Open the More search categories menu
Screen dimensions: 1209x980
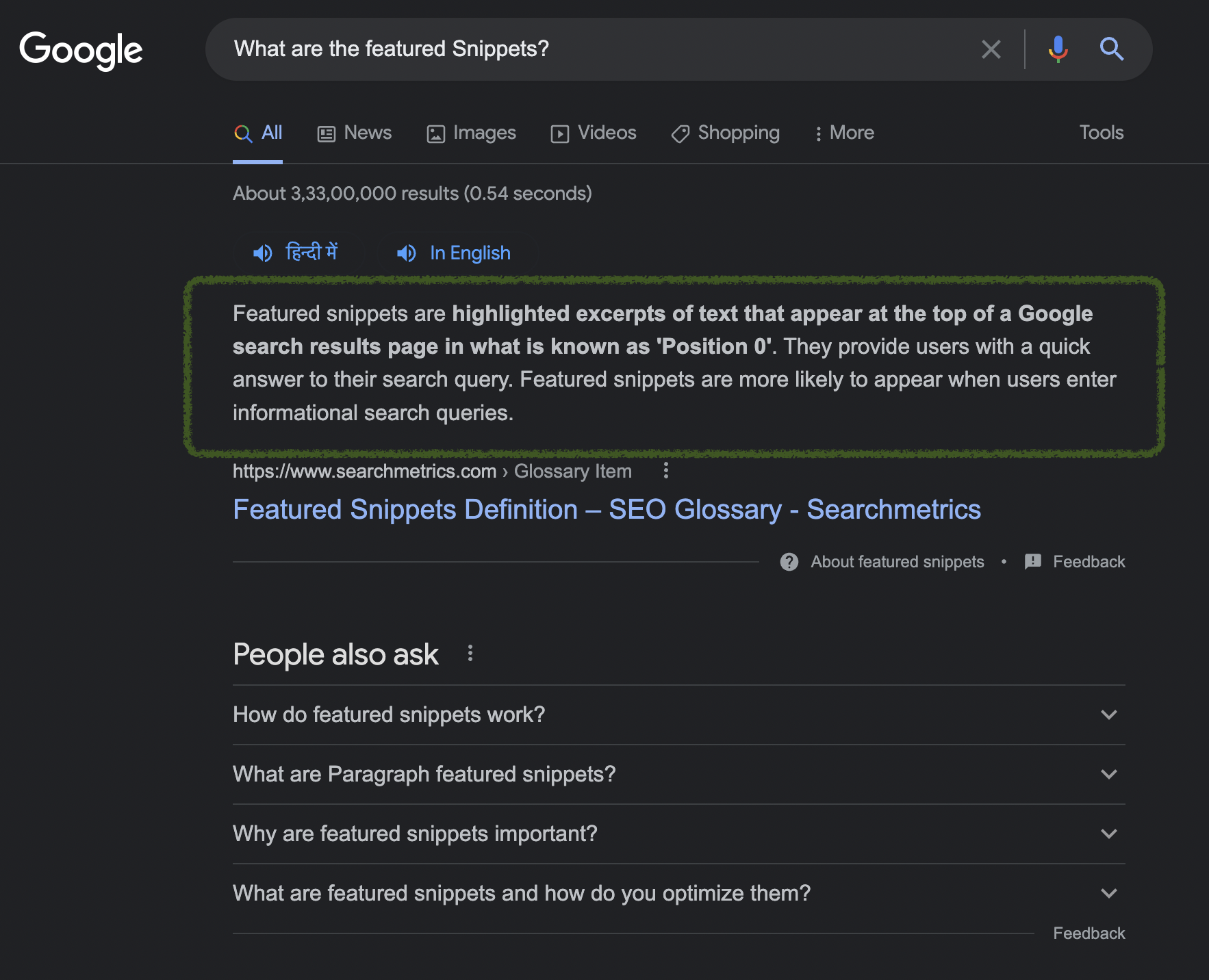pyautogui.click(x=844, y=133)
